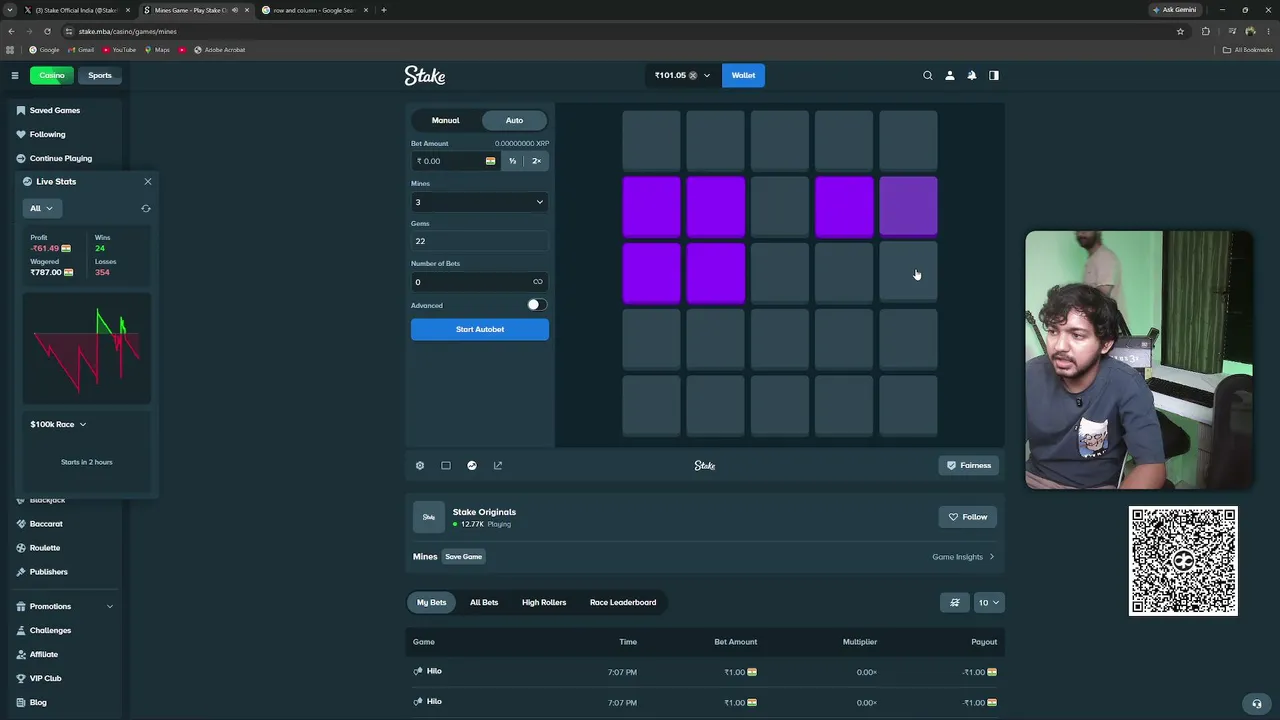Enable theatre mode for the game

446,465
